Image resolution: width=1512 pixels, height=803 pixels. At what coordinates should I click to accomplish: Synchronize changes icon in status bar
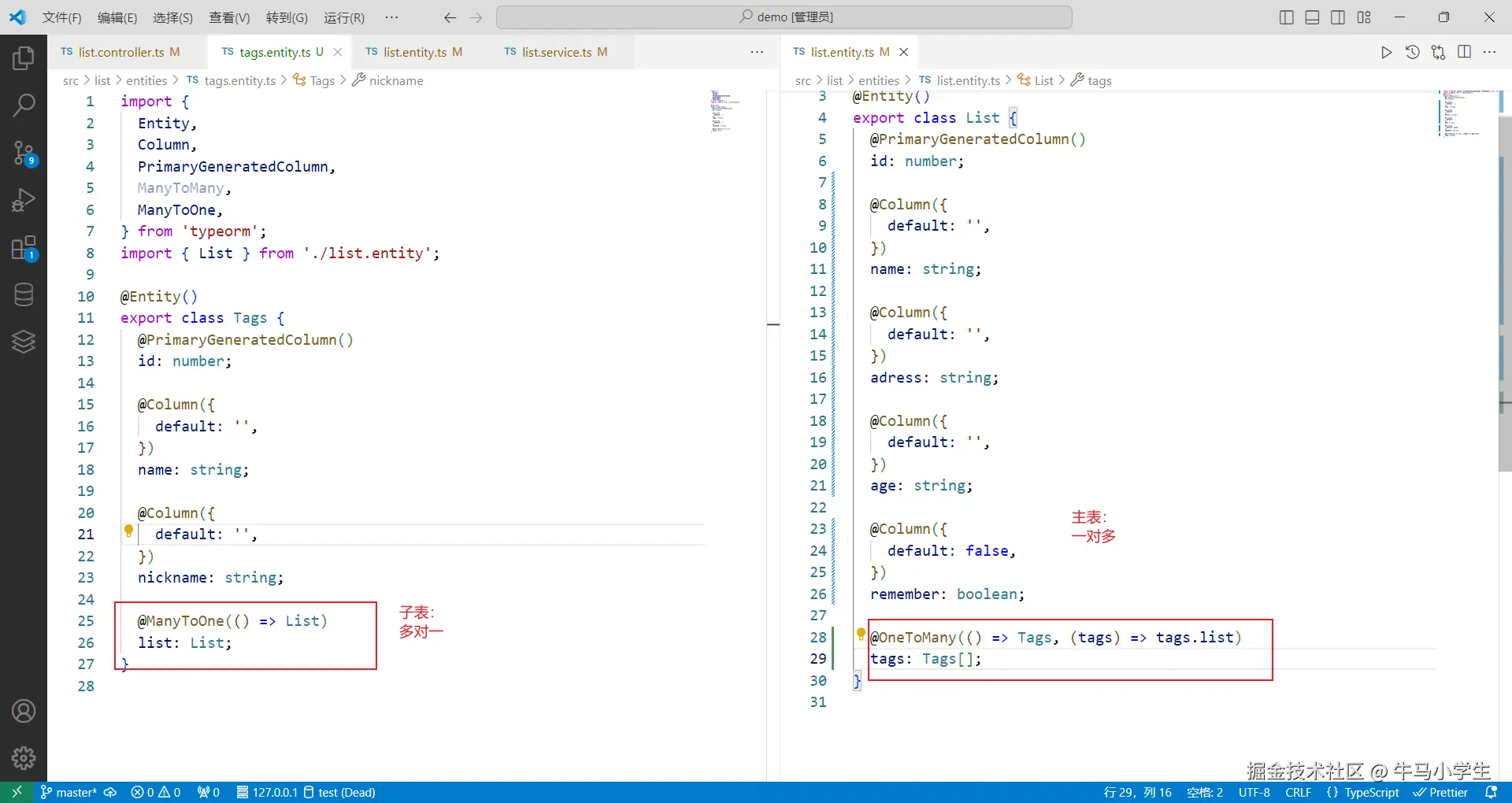(x=110, y=792)
